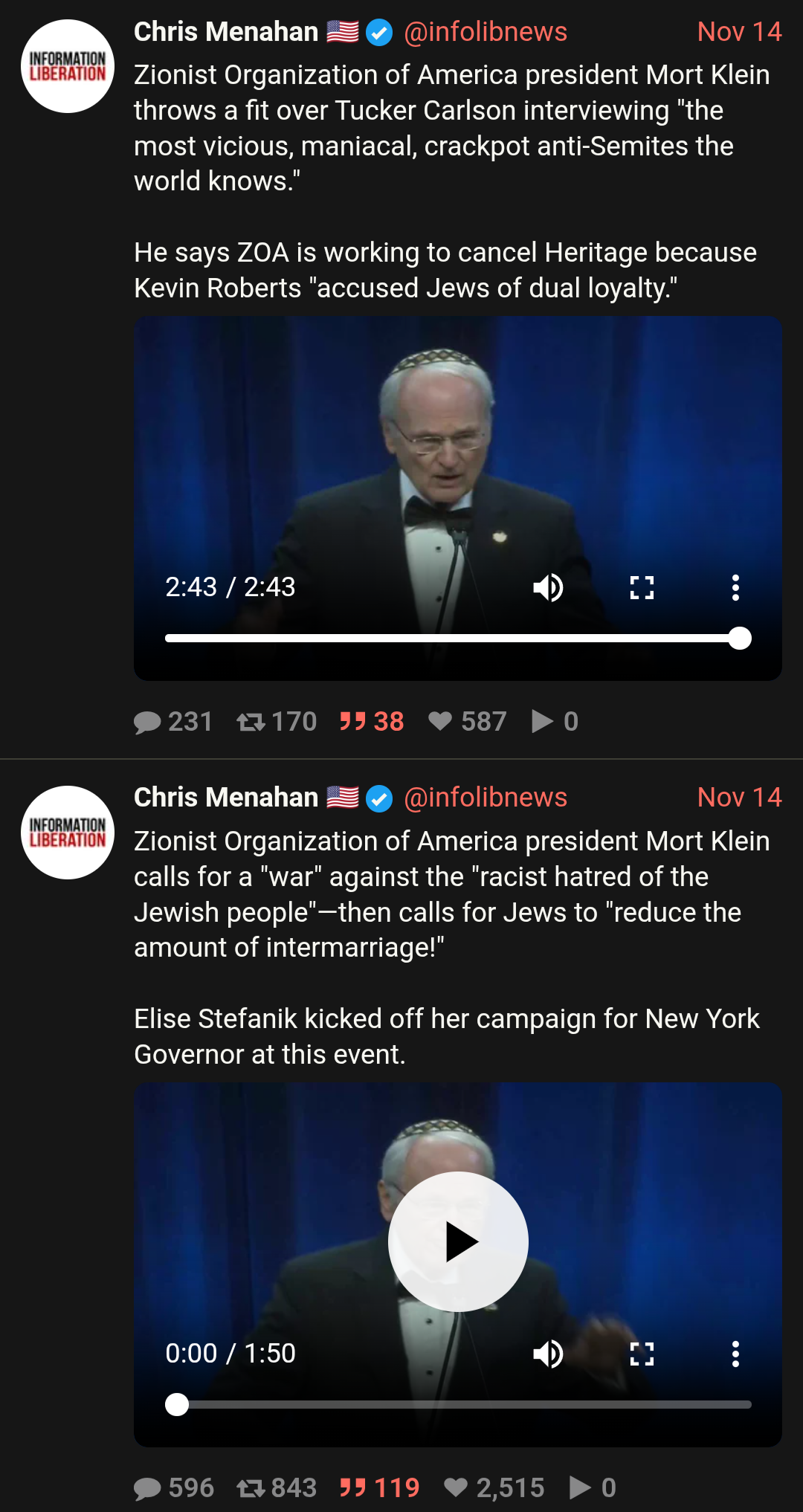Mute the first video volume
This screenshot has width=803, height=1512.
pos(549,588)
